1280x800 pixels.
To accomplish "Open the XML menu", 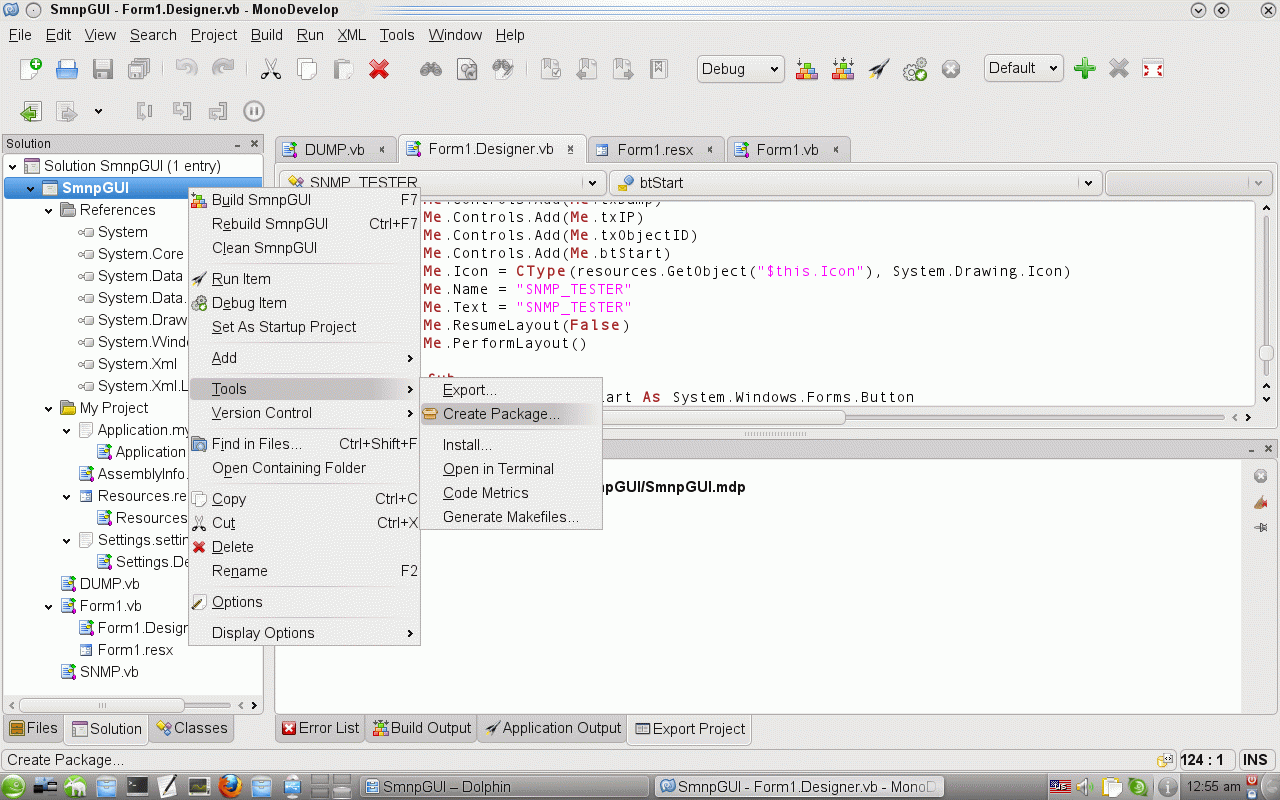I will click(x=351, y=35).
